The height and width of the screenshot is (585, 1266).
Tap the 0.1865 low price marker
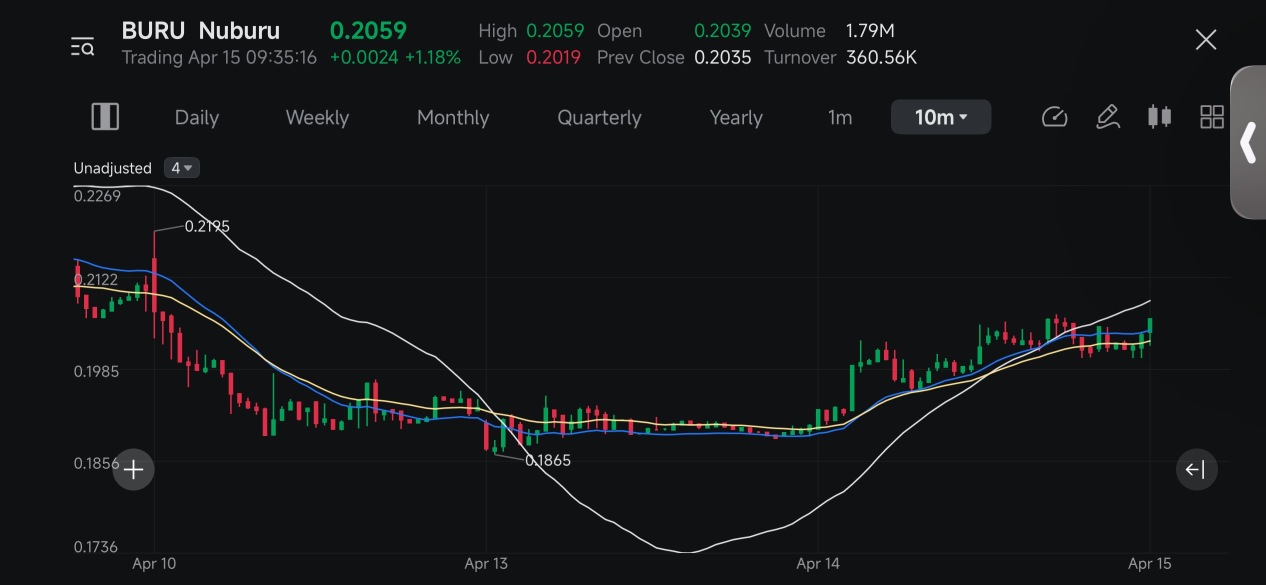(547, 460)
